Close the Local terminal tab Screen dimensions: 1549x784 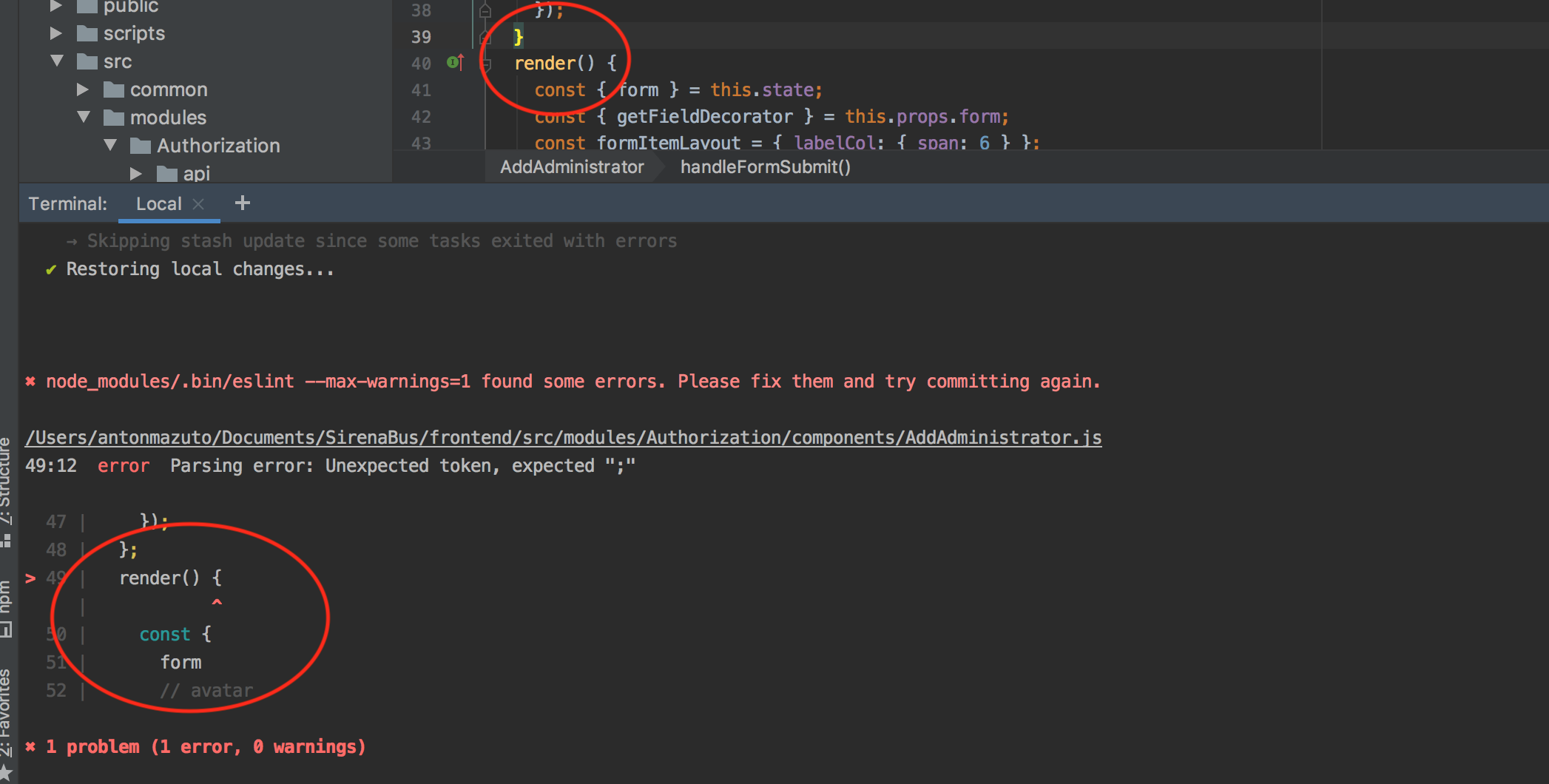point(198,204)
